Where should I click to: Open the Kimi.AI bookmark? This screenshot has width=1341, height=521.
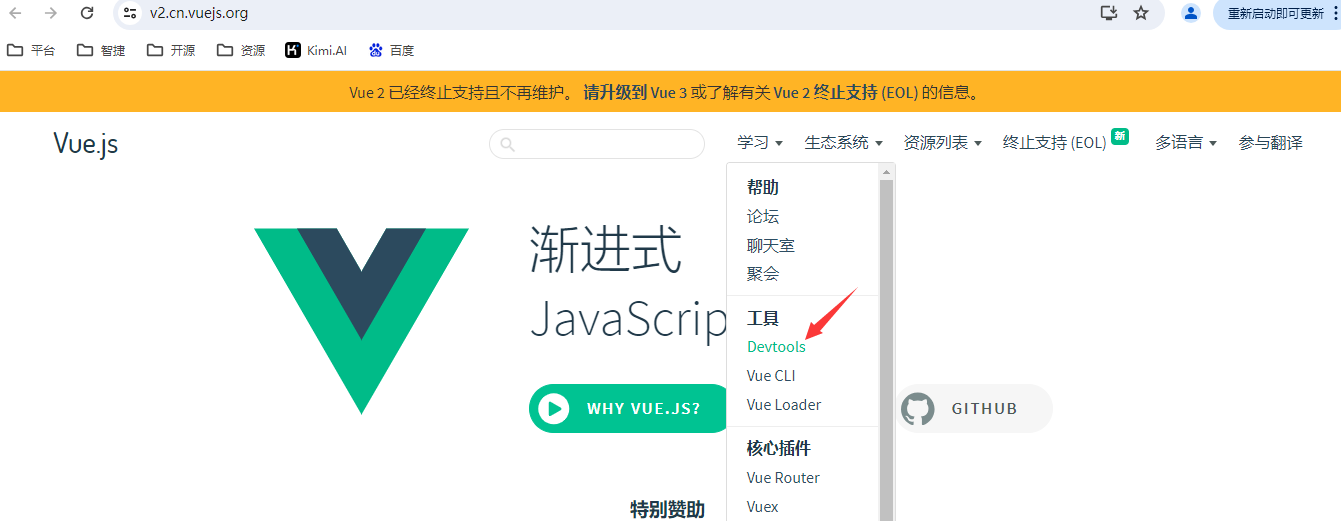point(316,50)
